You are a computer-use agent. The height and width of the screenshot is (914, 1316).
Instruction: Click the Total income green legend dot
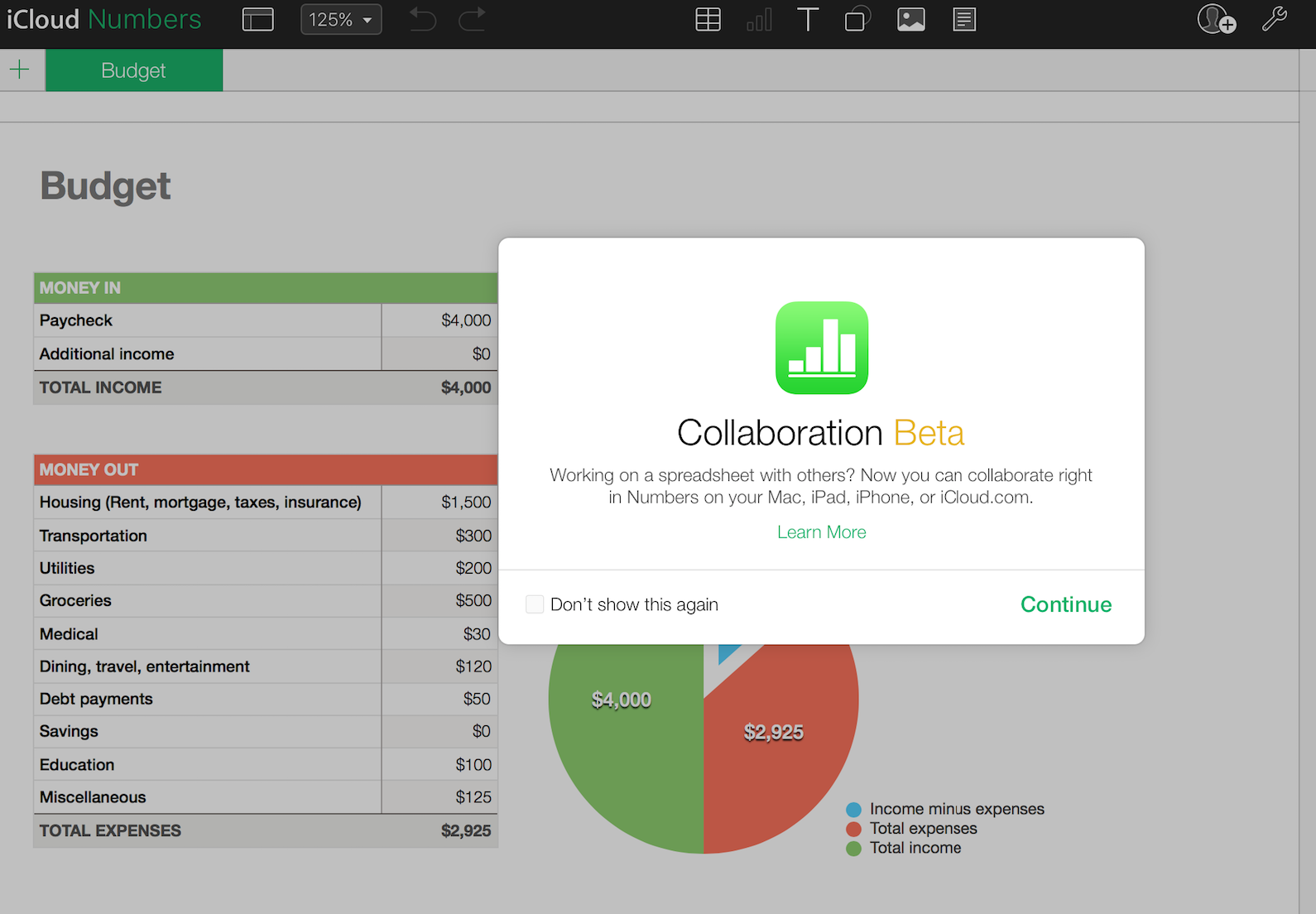pos(853,848)
